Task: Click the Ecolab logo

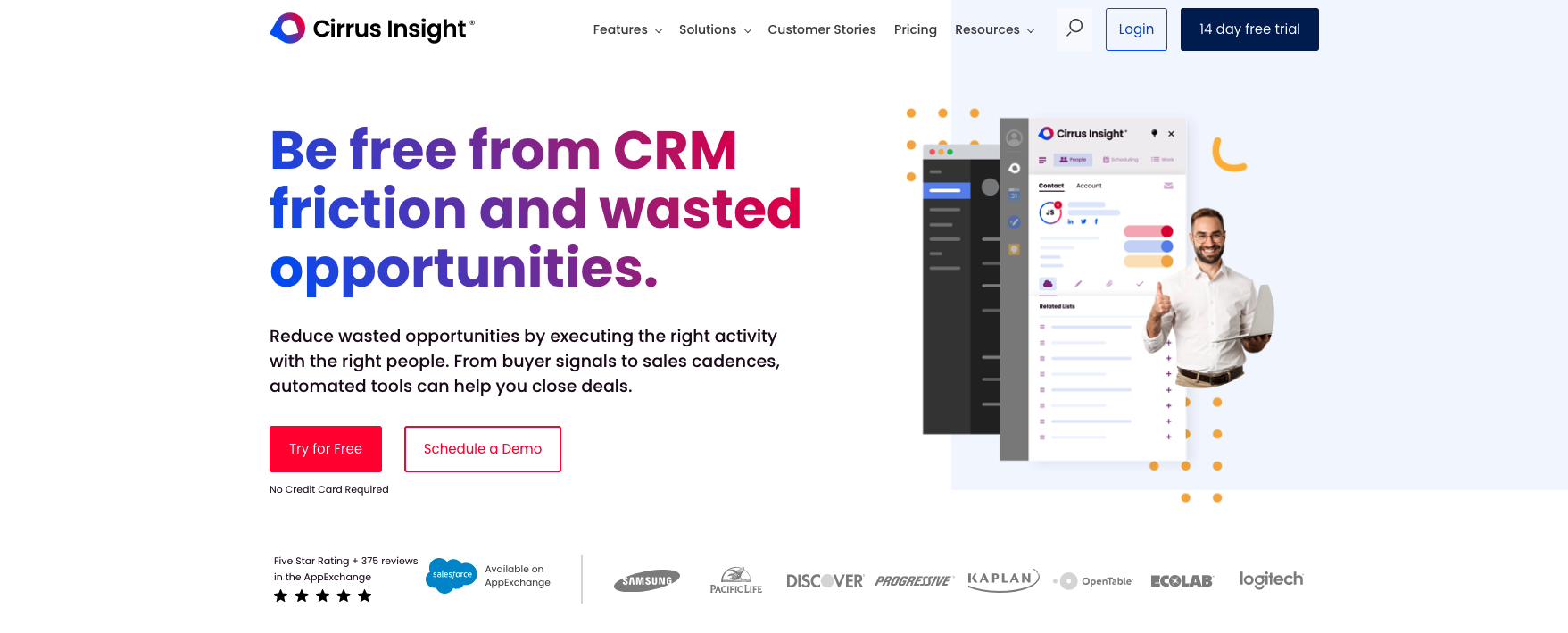Action: [x=1182, y=581]
